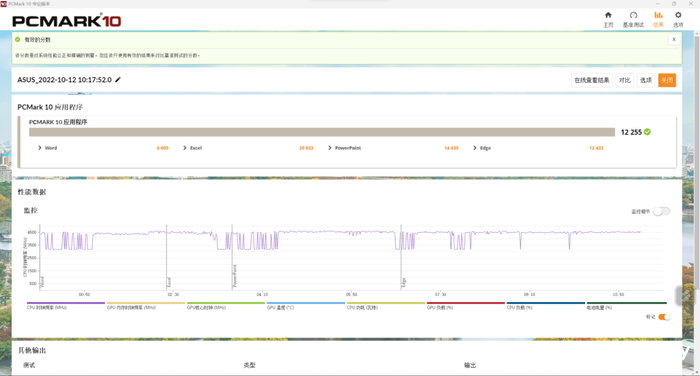The height and width of the screenshot is (376, 700).
Task: Open the Benchmarks gauge icon
Action: (x=633, y=15)
